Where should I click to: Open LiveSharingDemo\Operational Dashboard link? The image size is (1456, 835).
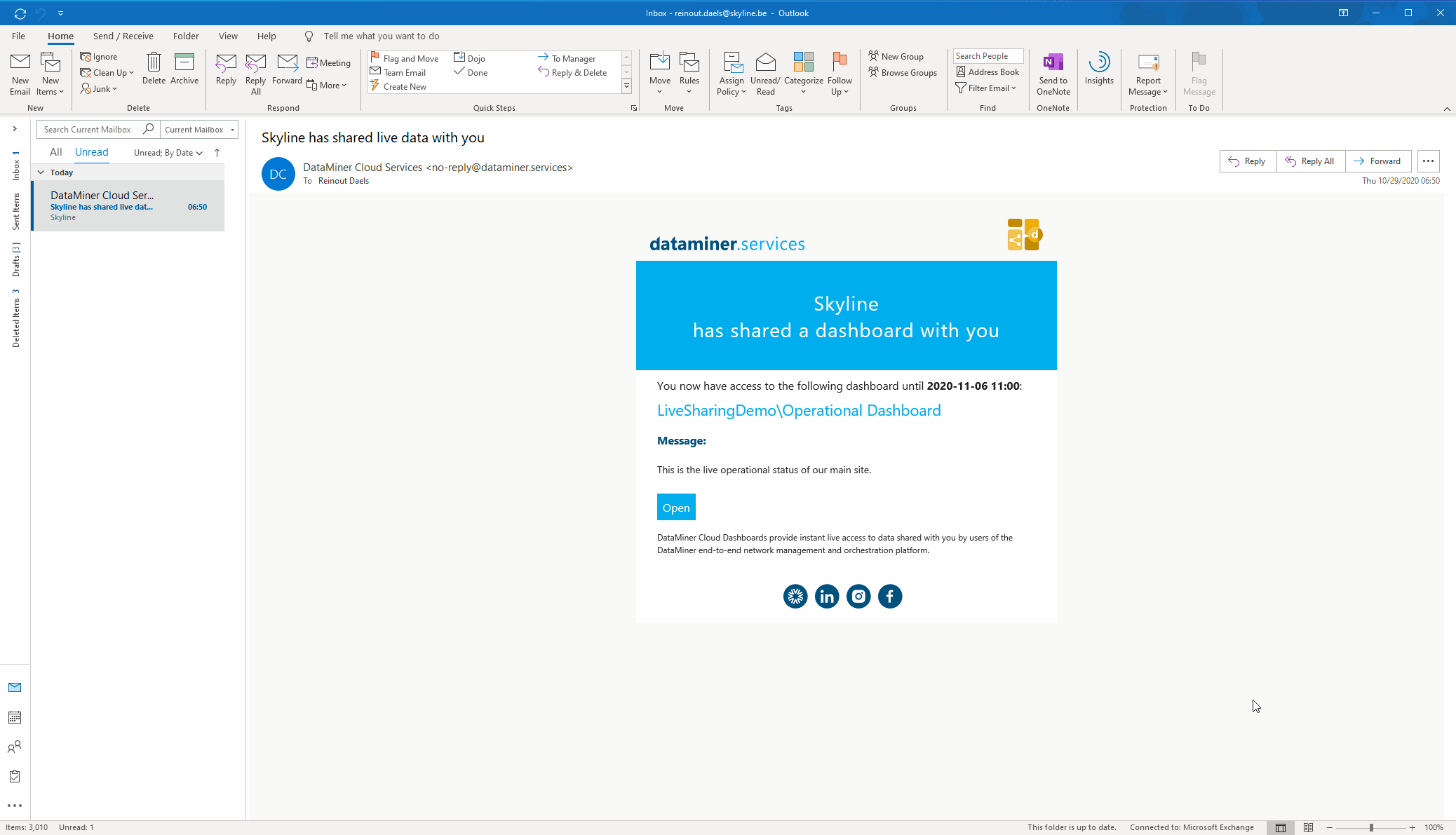click(x=799, y=411)
